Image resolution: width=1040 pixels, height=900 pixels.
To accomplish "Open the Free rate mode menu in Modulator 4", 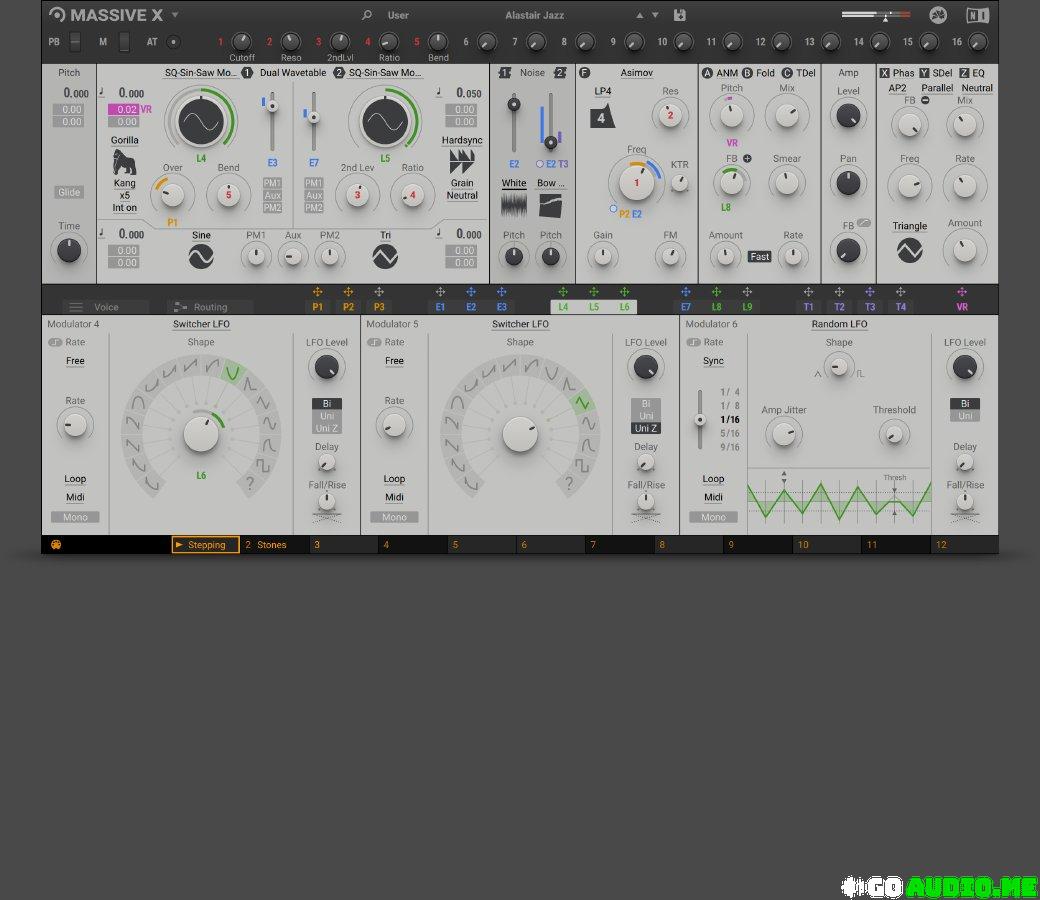I will 75,361.
